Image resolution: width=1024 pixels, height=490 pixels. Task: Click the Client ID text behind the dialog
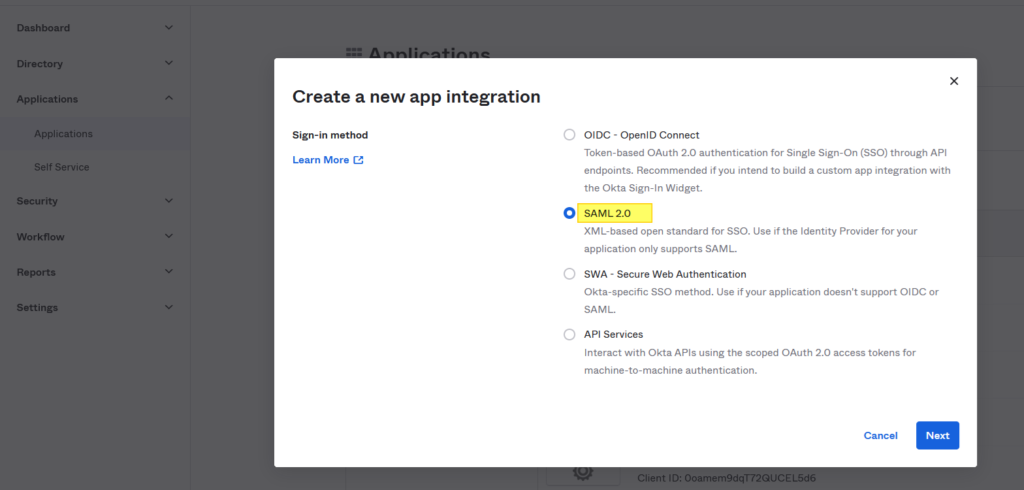tap(726, 478)
